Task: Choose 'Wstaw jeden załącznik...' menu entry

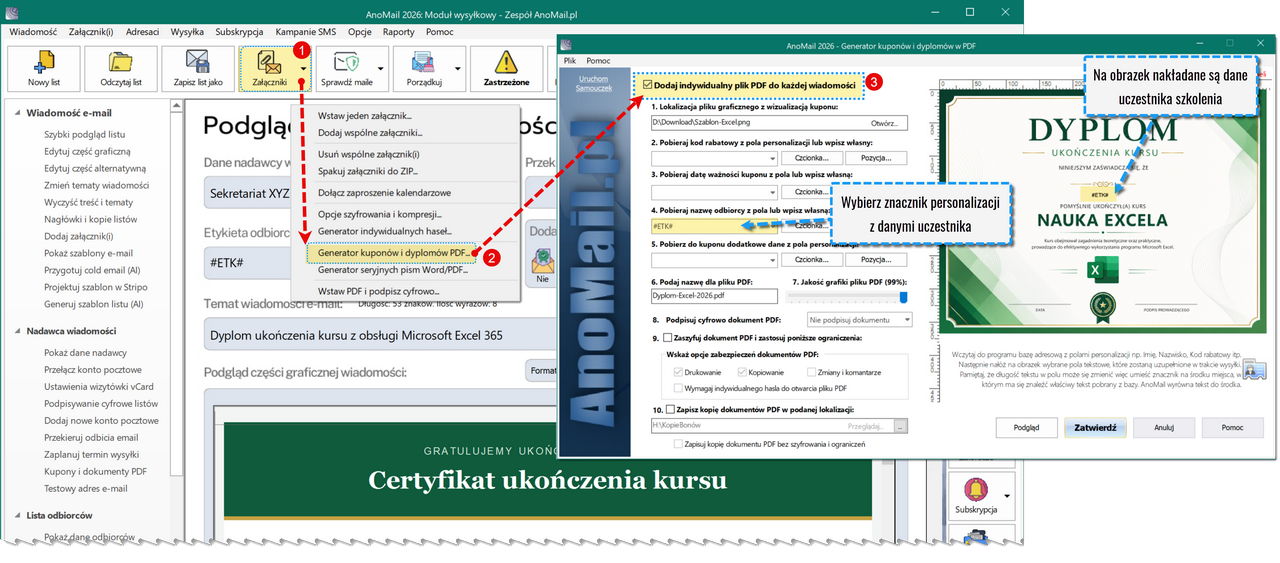Action: point(364,116)
